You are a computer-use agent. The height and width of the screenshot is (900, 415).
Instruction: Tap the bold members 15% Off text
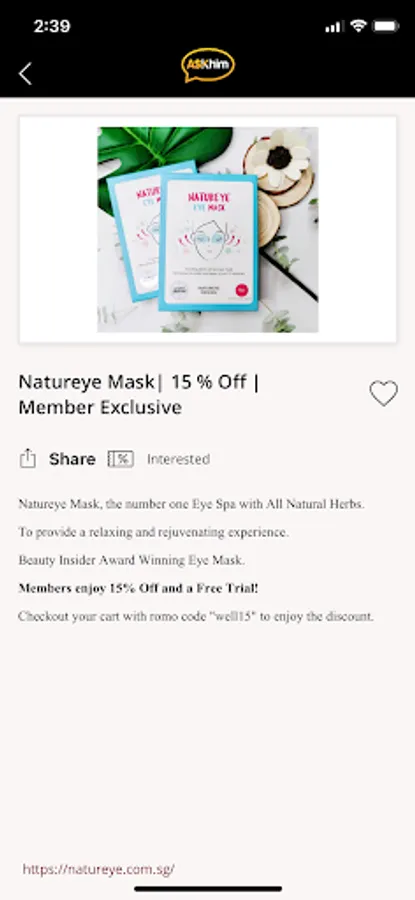pyautogui.click(x=138, y=588)
